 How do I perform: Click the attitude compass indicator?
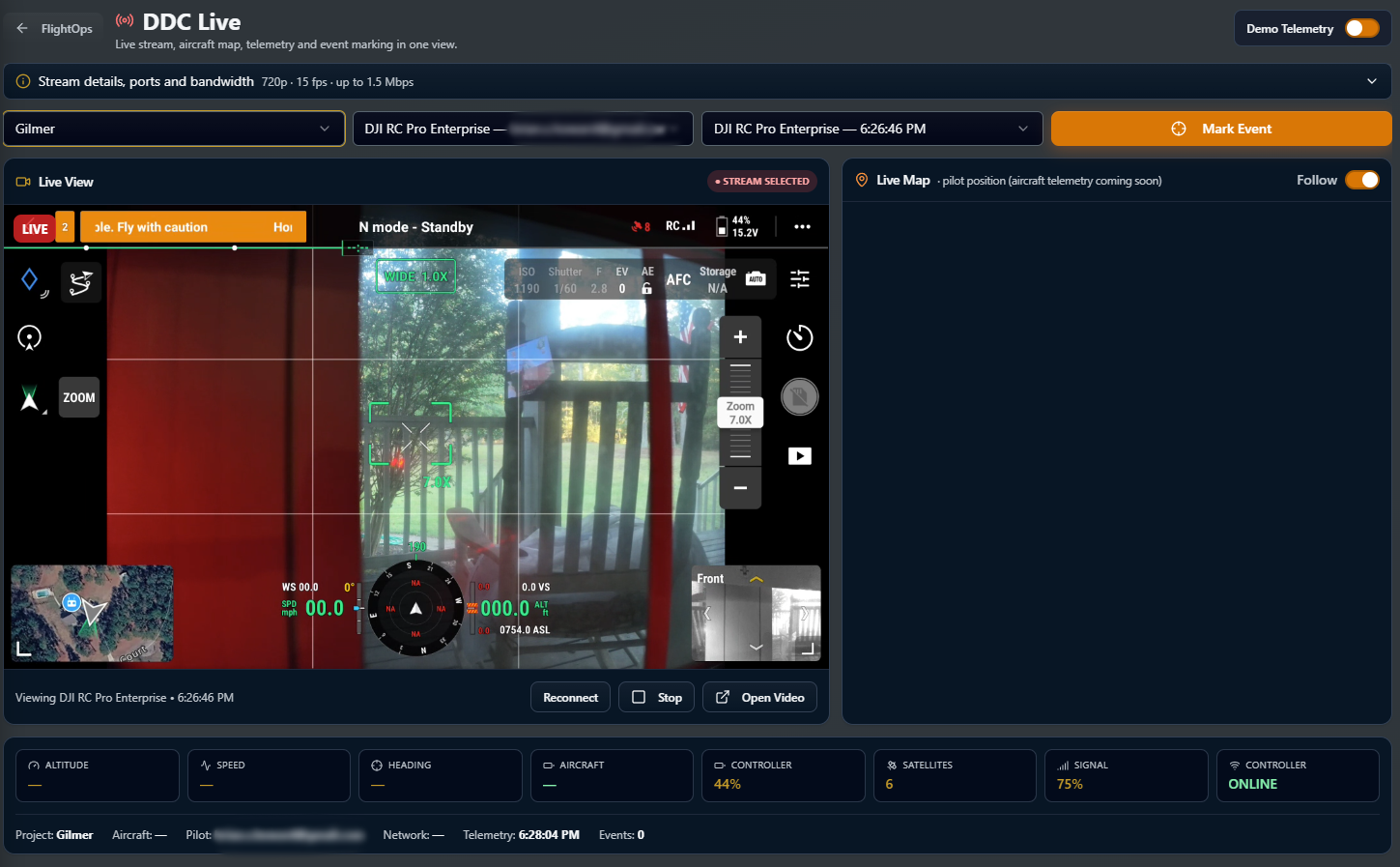click(x=415, y=608)
